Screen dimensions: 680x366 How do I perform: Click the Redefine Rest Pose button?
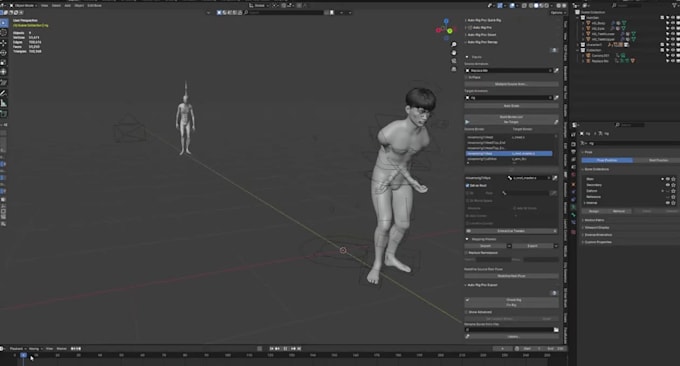512,276
